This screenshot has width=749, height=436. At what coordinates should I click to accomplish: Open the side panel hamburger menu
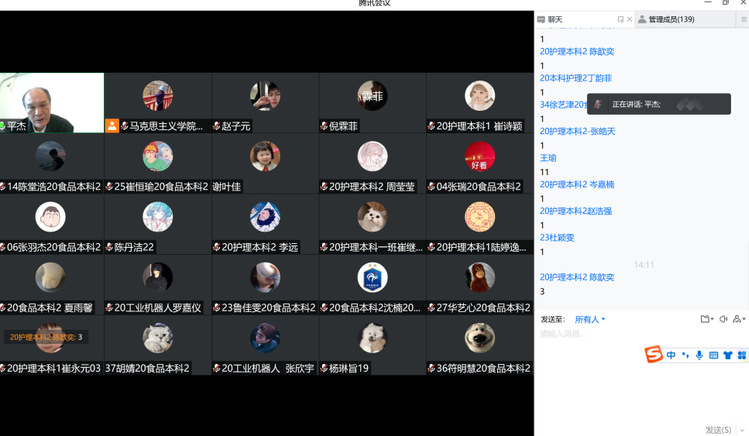pyautogui.click(x=743, y=19)
